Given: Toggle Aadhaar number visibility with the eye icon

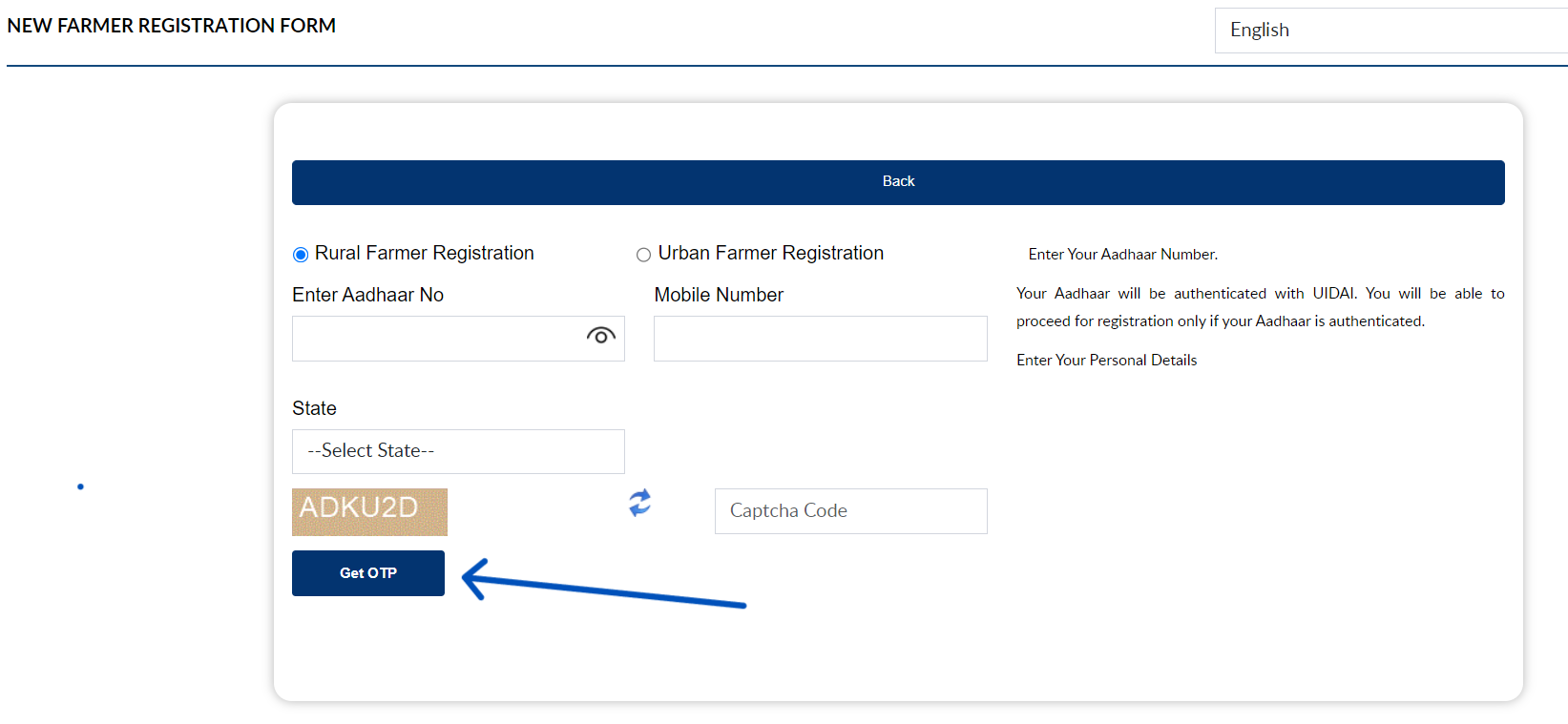Looking at the screenshot, I should (601, 336).
